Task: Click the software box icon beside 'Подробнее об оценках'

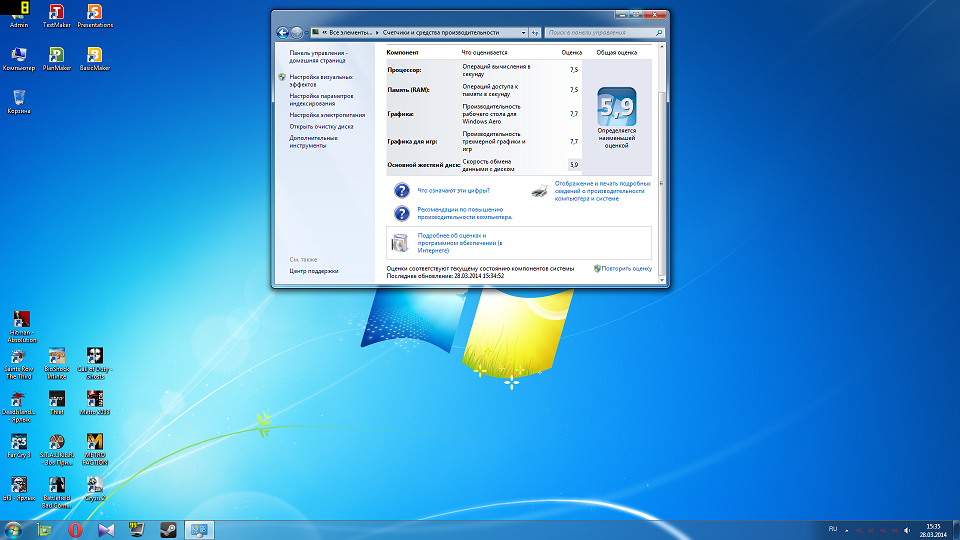Action: tap(400, 243)
